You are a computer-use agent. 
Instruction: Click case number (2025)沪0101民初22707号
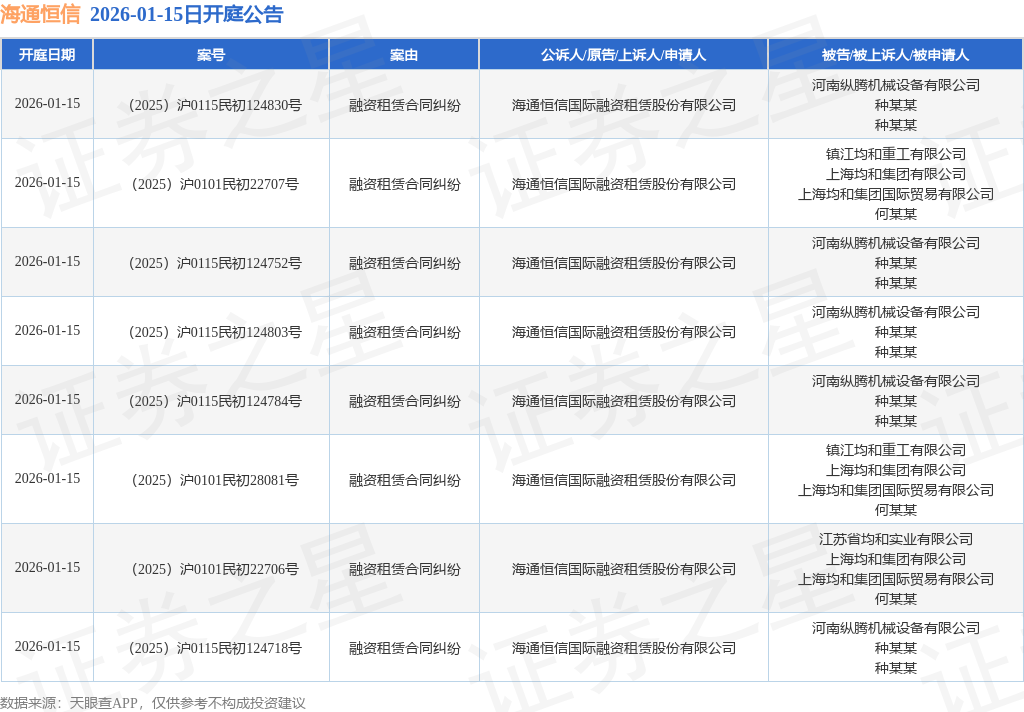click(x=215, y=184)
